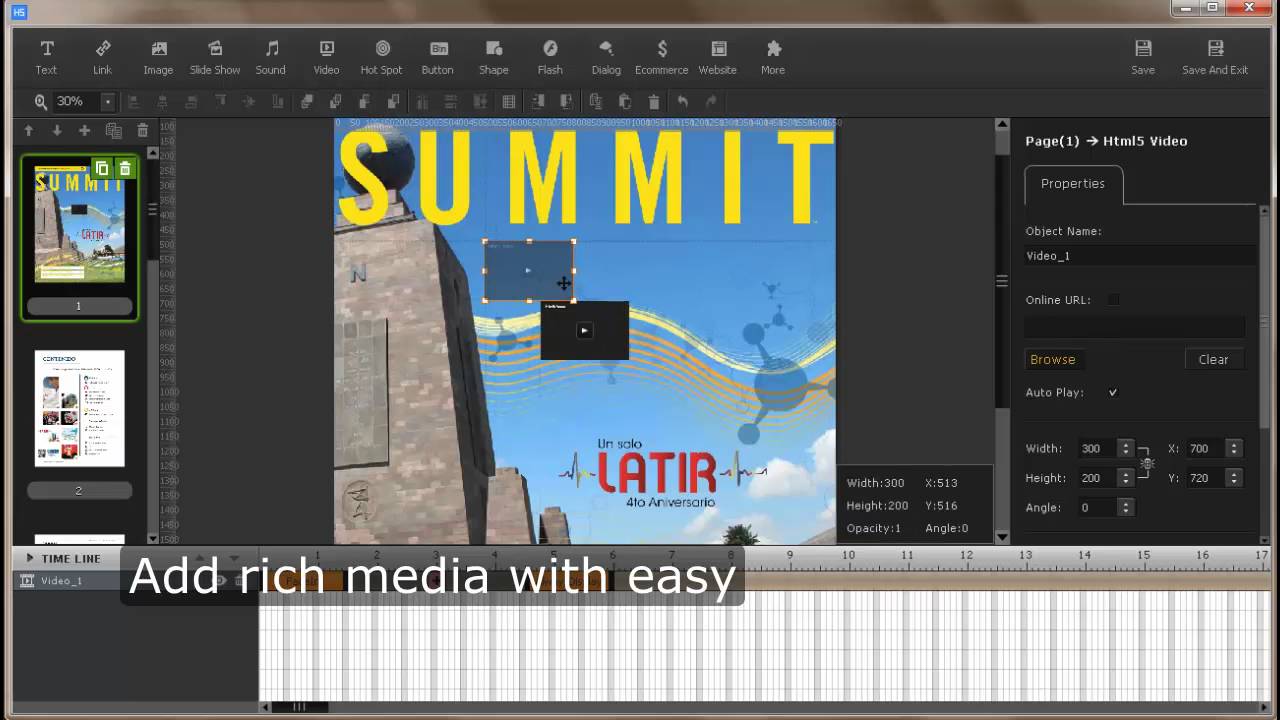Viewport: 1280px width, 720px height.
Task: Click the bring to front toolbar icon
Action: click(307, 101)
